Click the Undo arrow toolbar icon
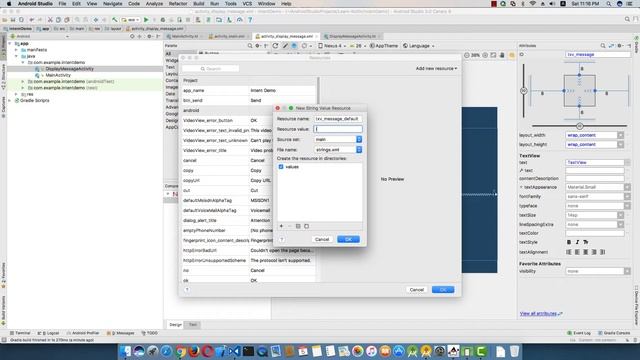Screen dimensions: 640x360 pyautogui.click(x=31, y=20)
